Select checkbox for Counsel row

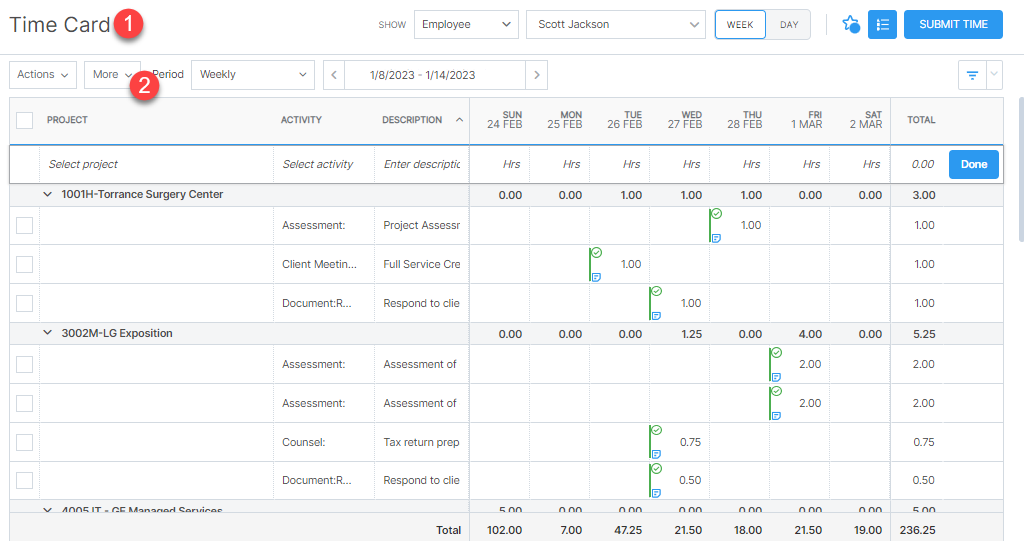(x=25, y=442)
